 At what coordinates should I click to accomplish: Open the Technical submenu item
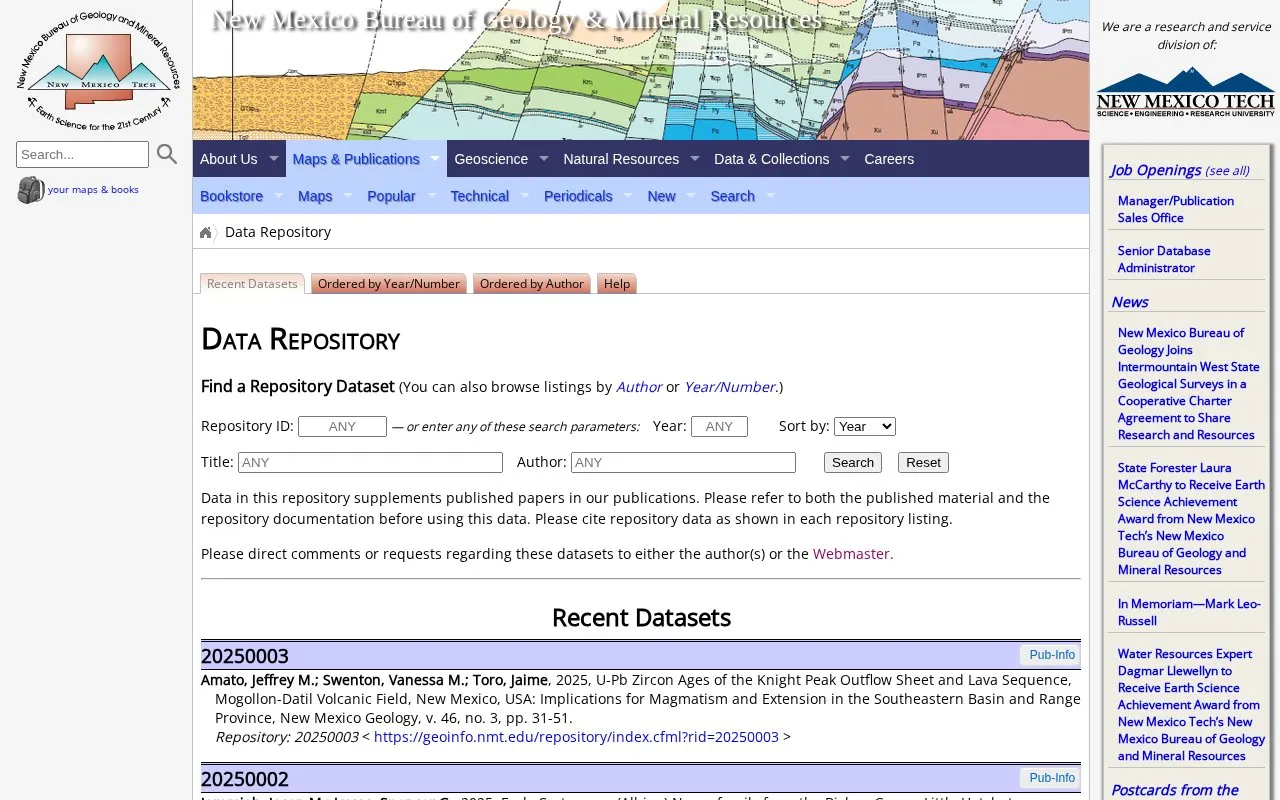(x=480, y=196)
